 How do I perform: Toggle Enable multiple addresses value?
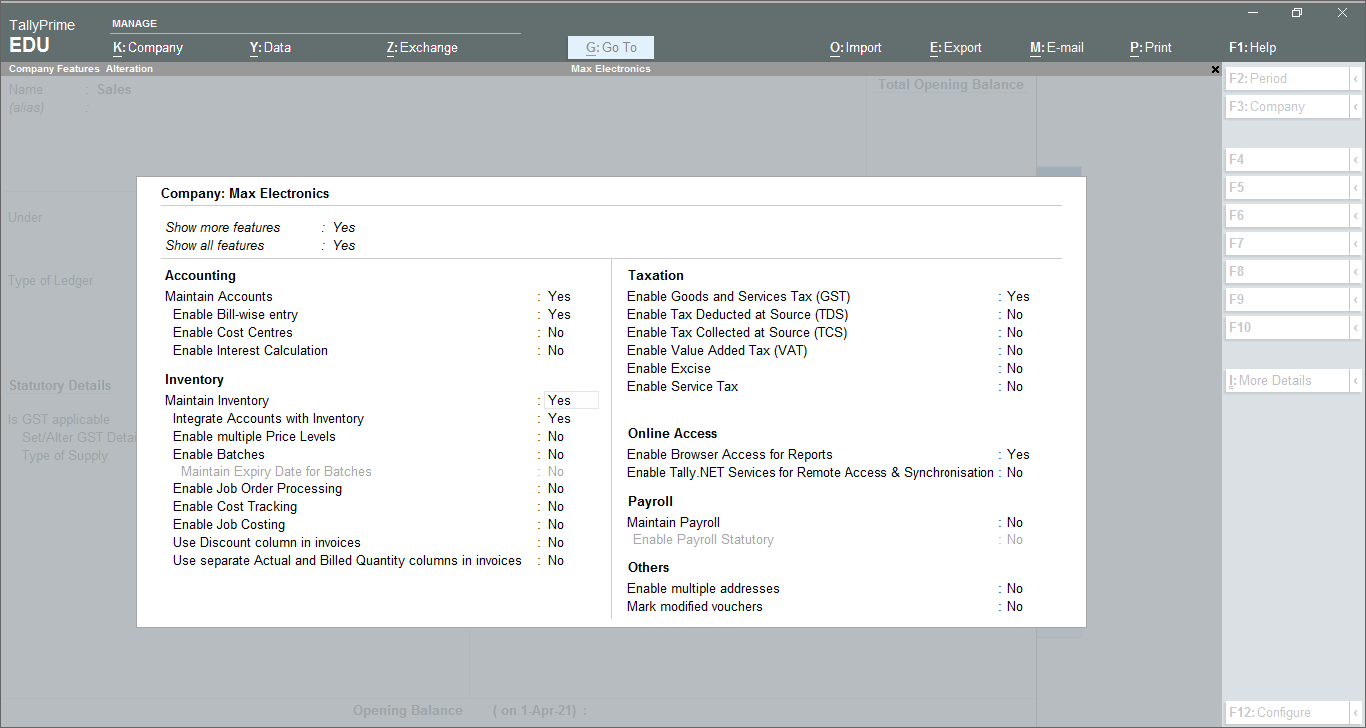coord(1015,589)
